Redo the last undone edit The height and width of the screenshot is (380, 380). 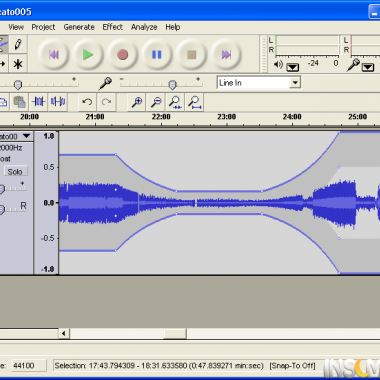[106, 102]
